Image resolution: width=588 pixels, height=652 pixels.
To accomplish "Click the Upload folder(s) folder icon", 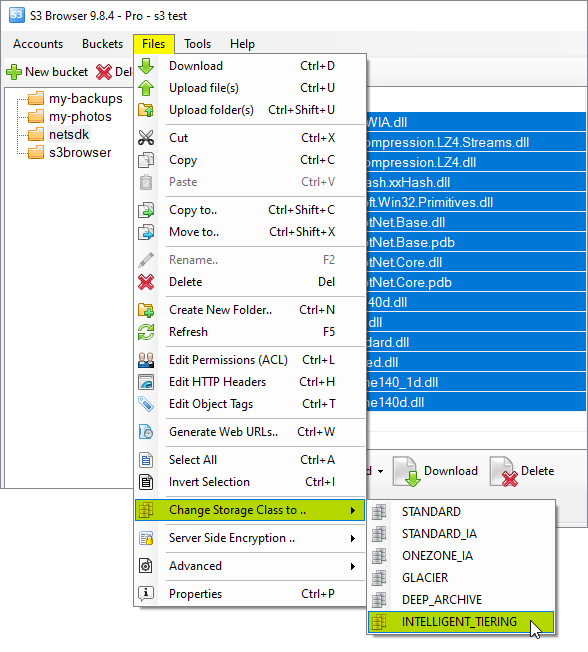I will pos(146,110).
